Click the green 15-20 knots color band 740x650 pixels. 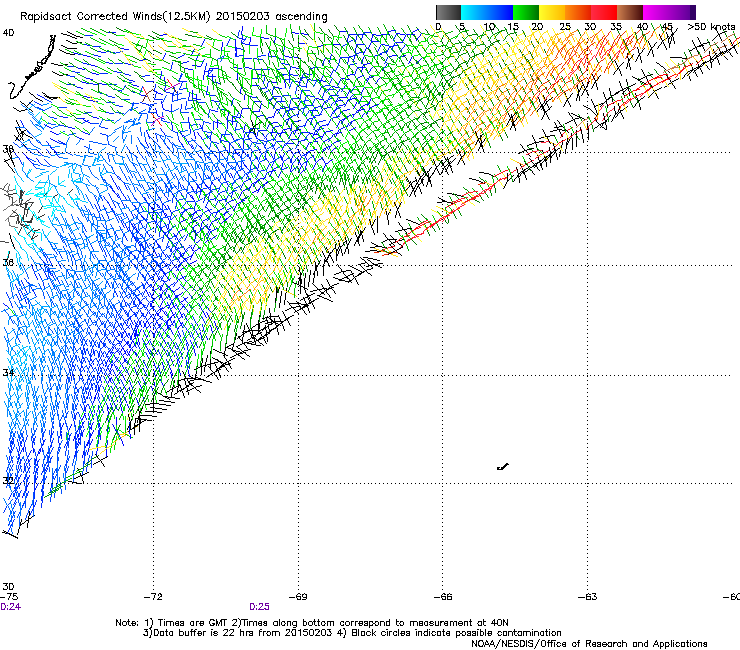(526, 12)
